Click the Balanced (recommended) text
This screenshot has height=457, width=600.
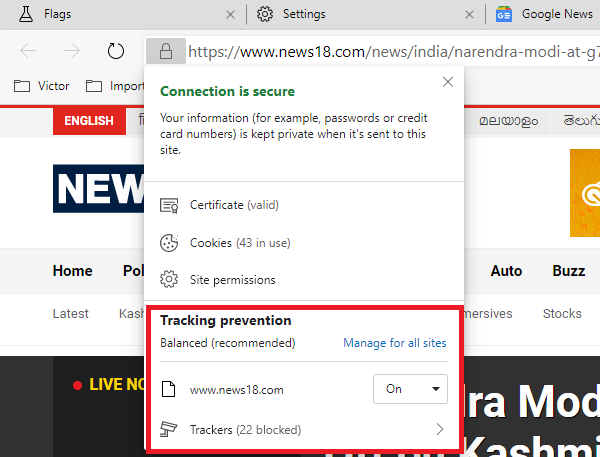(x=228, y=343)
